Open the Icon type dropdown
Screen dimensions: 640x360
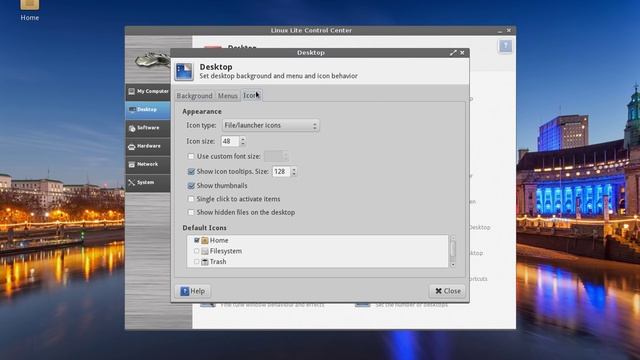[271, 125]
